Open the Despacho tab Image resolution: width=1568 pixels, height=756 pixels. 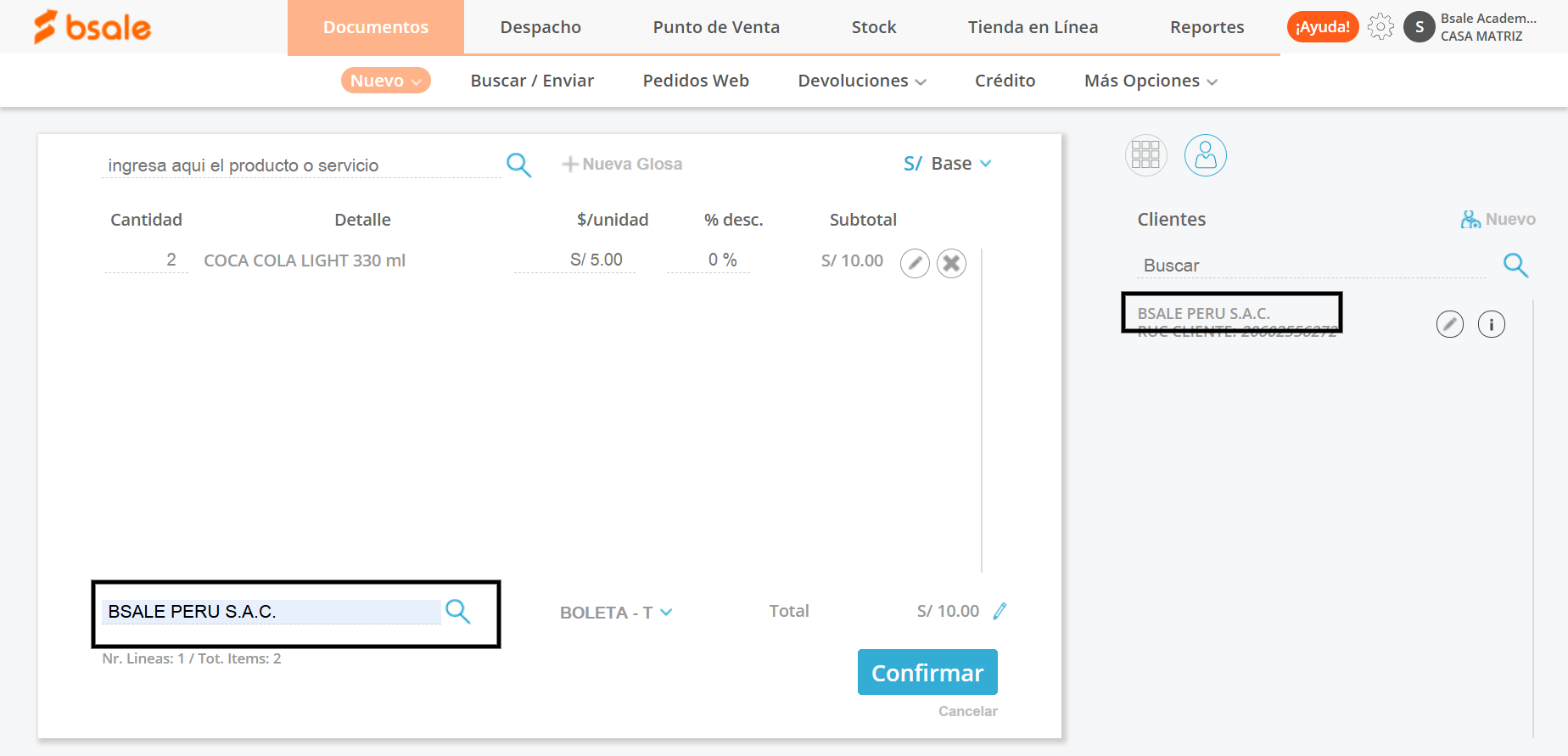540,27
